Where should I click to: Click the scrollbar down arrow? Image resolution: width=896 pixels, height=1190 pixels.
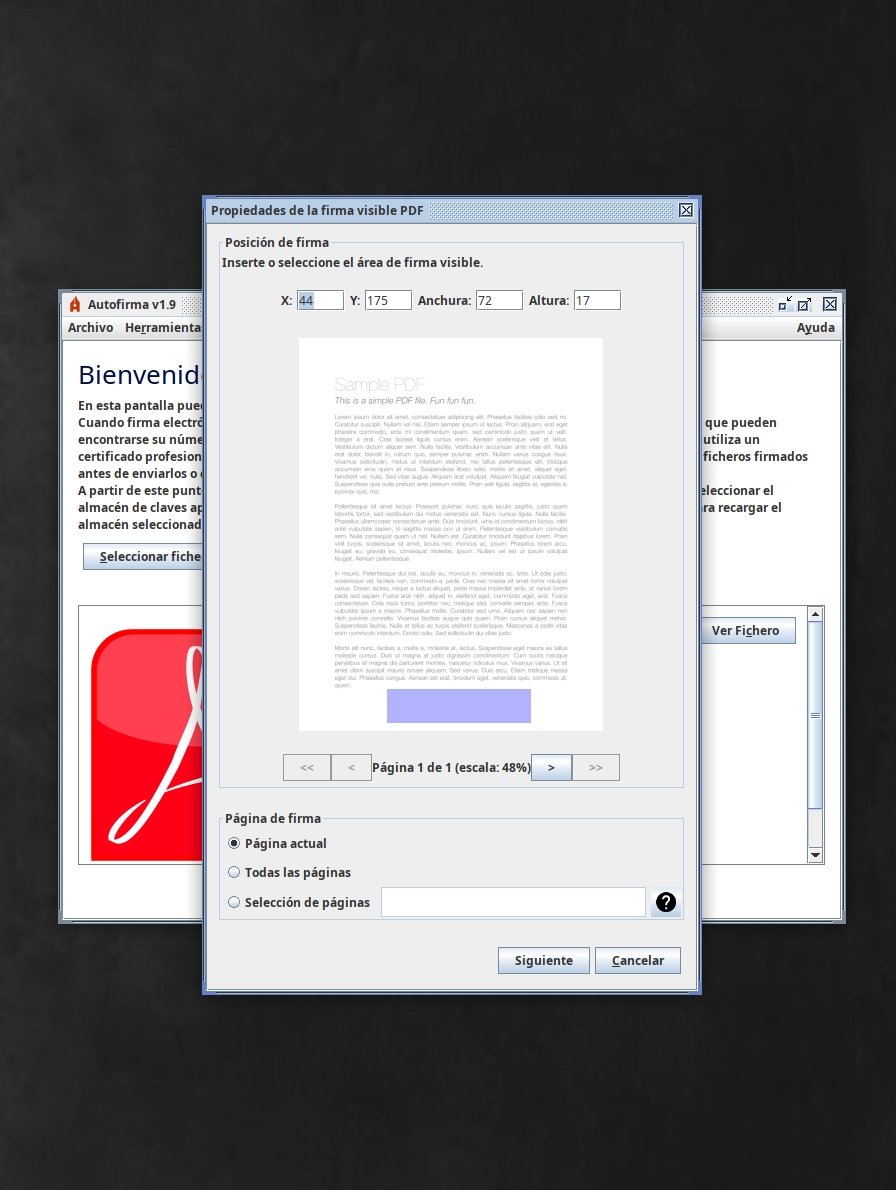815,855
